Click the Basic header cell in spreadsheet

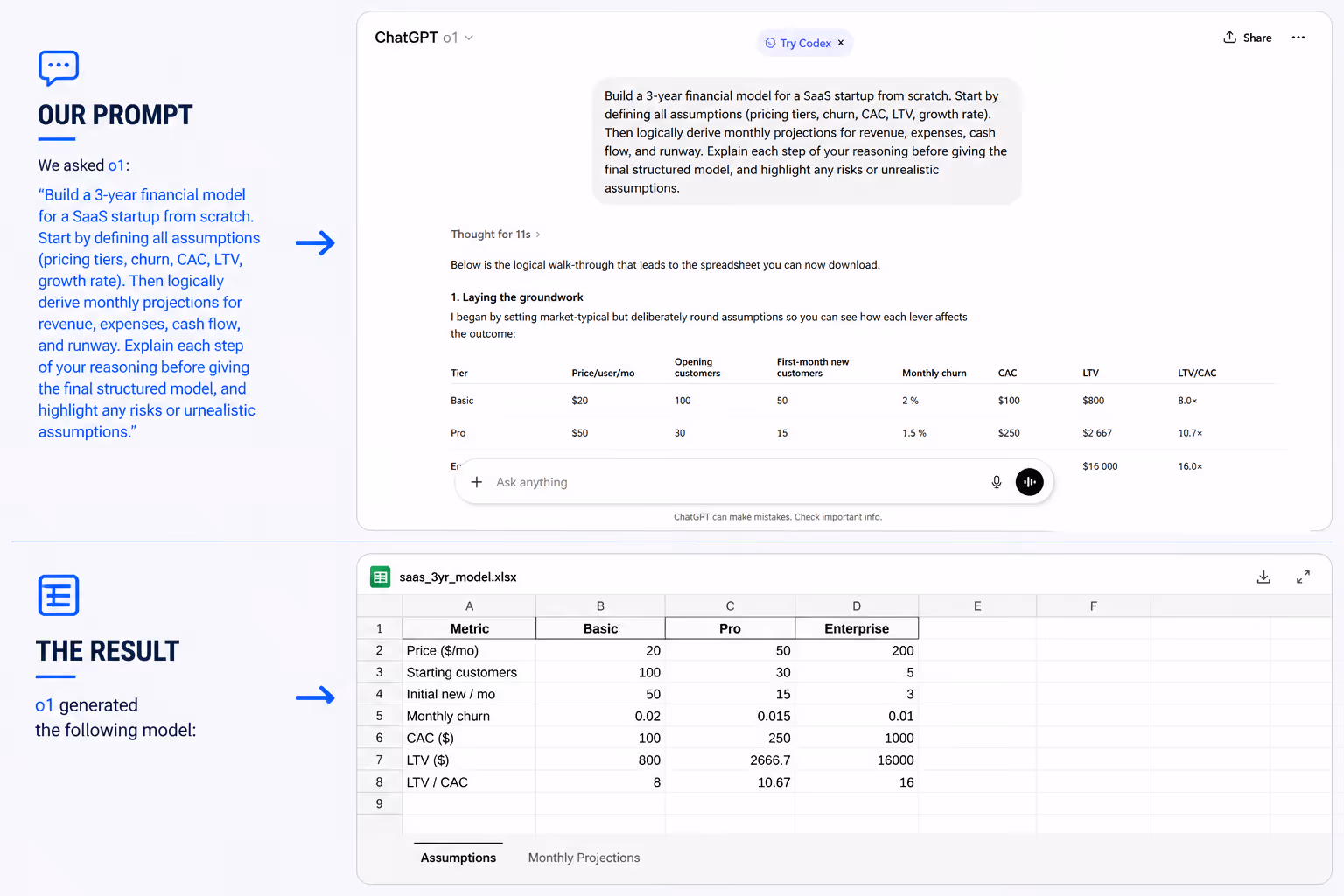coord(600,628)
